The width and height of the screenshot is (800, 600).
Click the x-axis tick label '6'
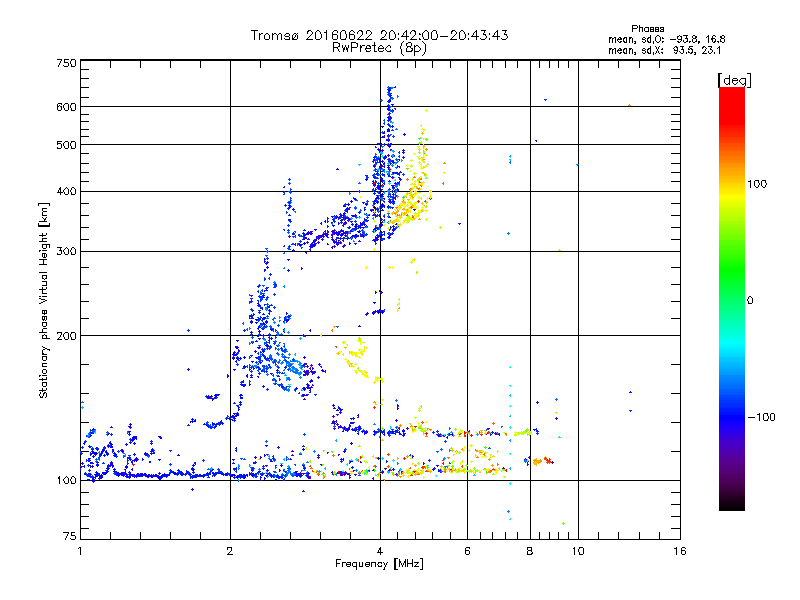click(467, 551)
